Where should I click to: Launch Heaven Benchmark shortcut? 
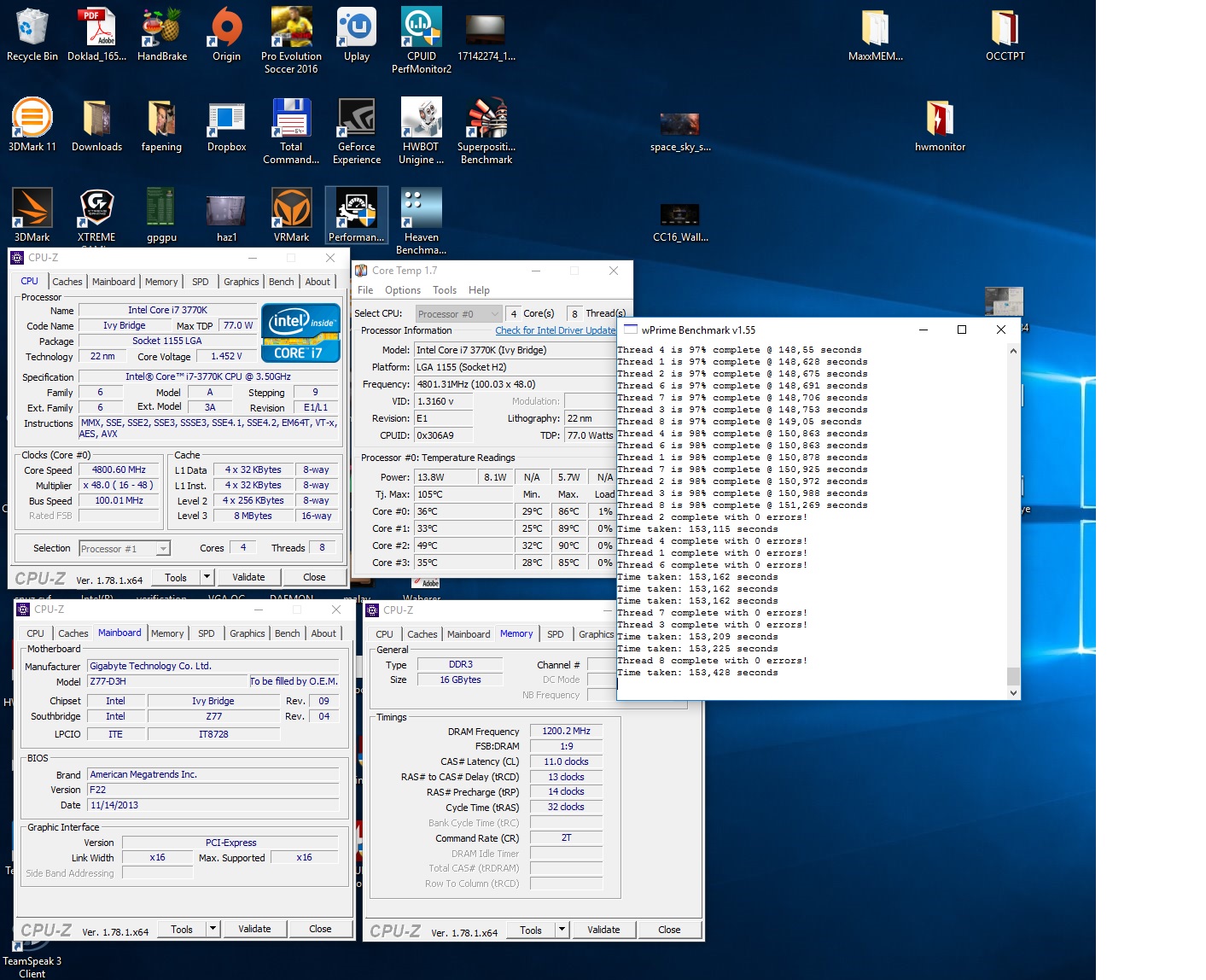tap(422, 221)
